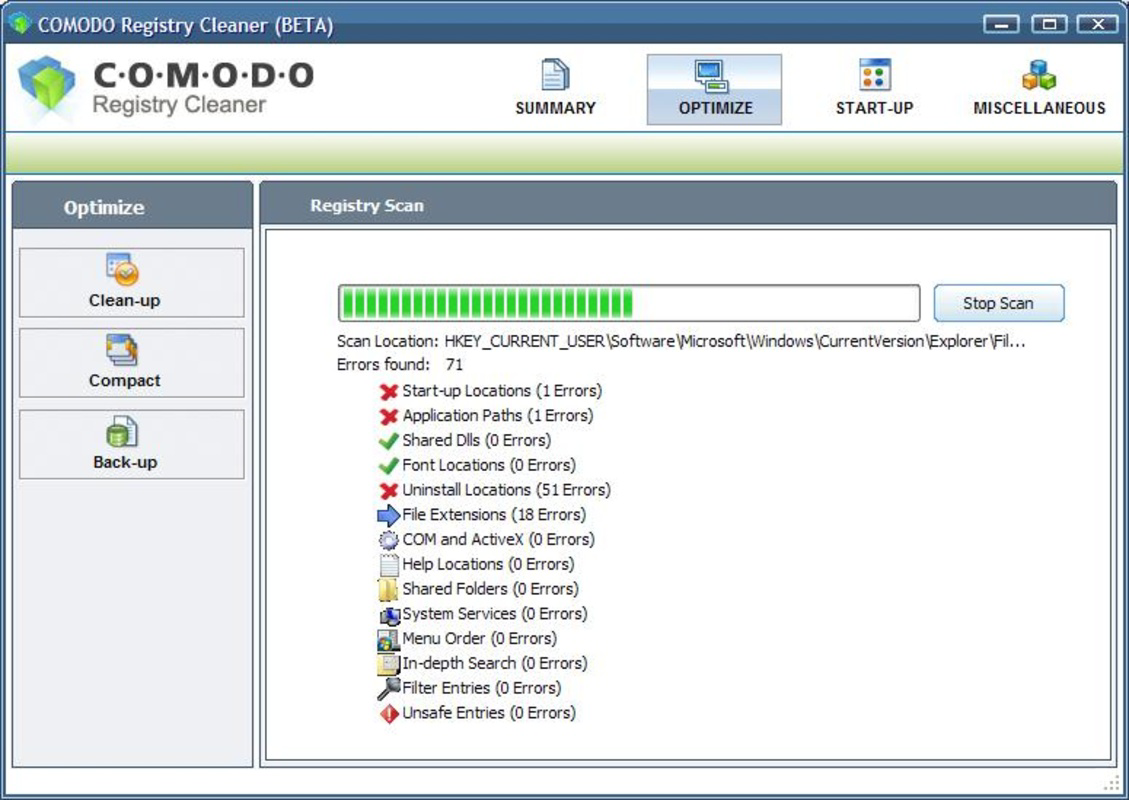Click computer icon beside System Services
This screenshot has width=1129, height=800.
click(x=390, y=616)
